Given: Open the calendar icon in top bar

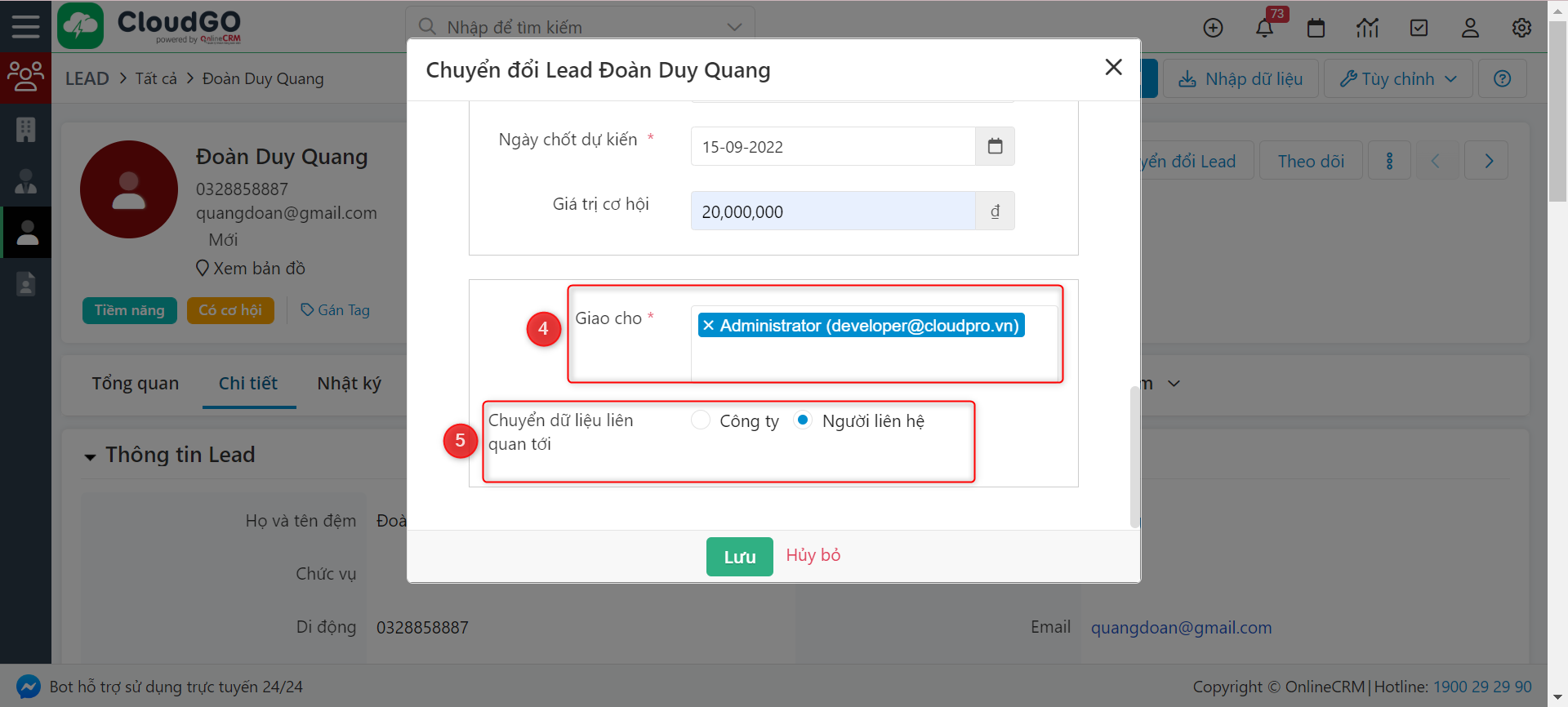Looking at the screenshot, I should point(1316,29).
